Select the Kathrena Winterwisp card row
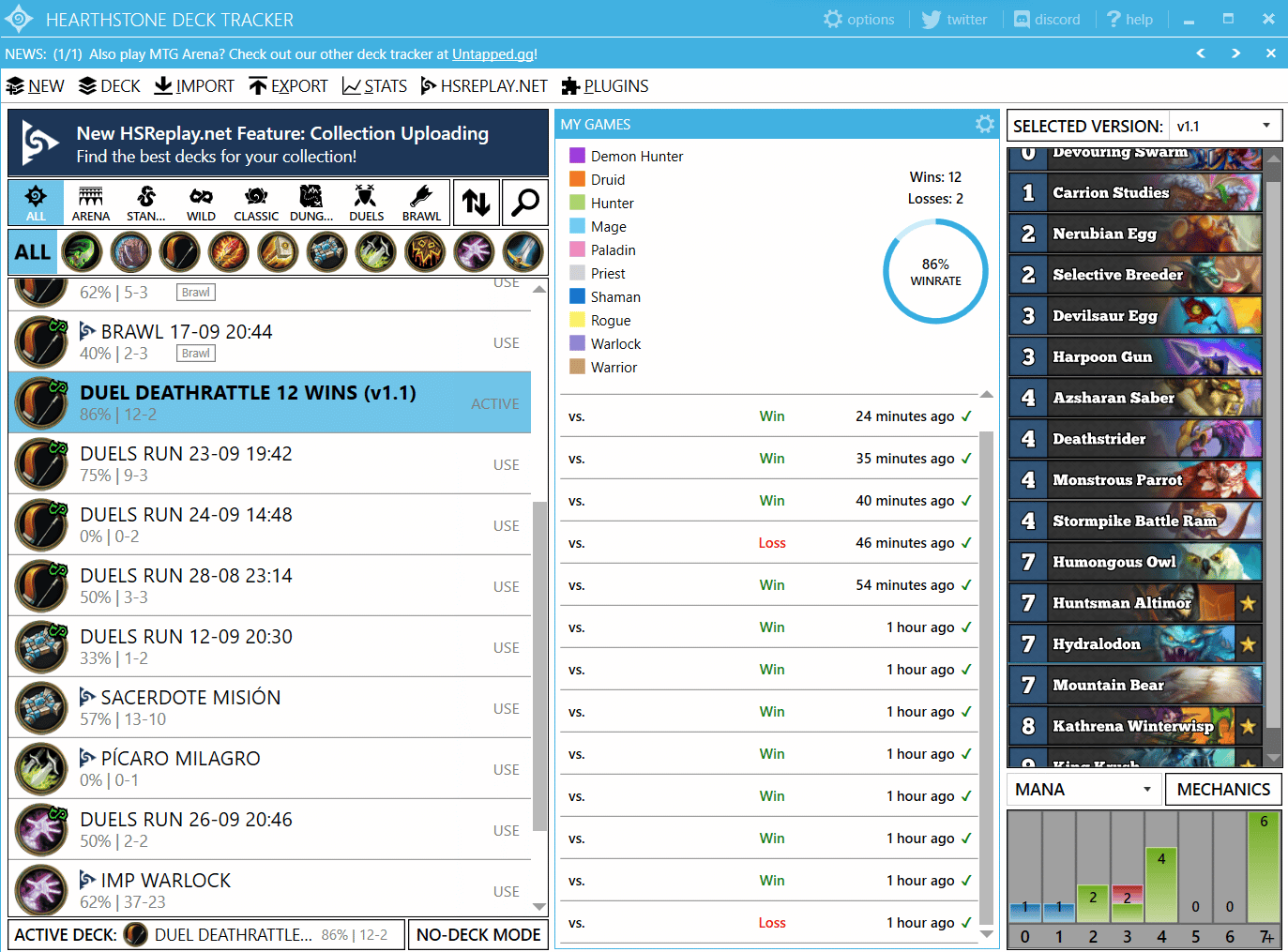The width and height of the screenshot is (1288, 952). pos(1135,726)
